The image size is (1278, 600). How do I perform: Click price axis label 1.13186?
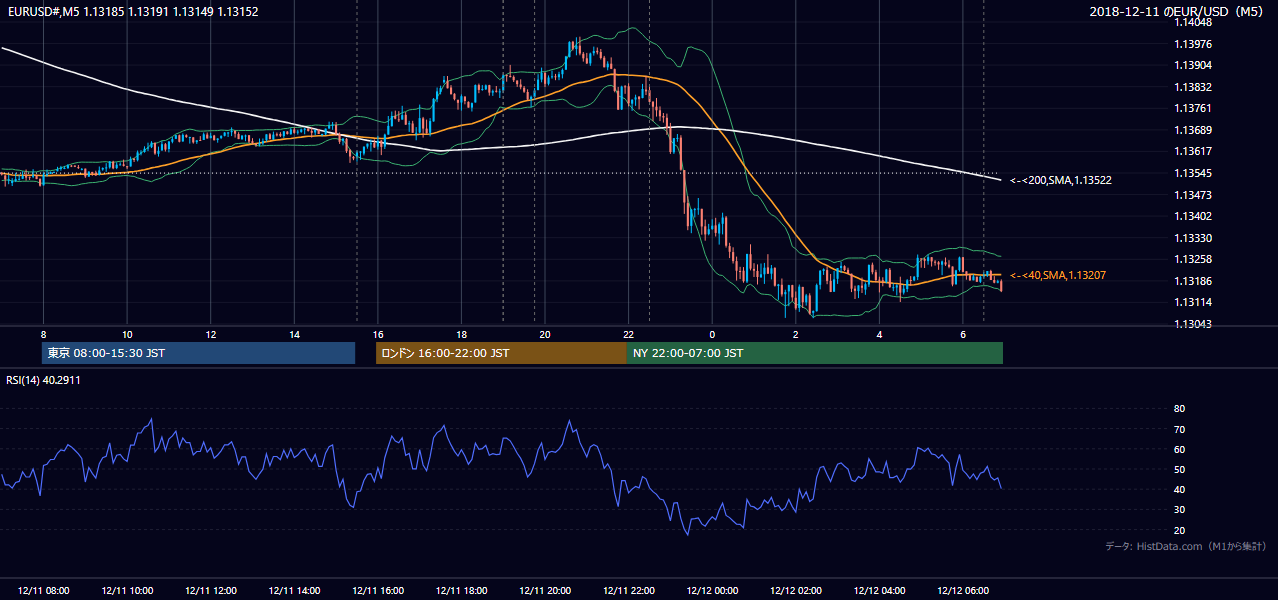(x=1193, y=281)
